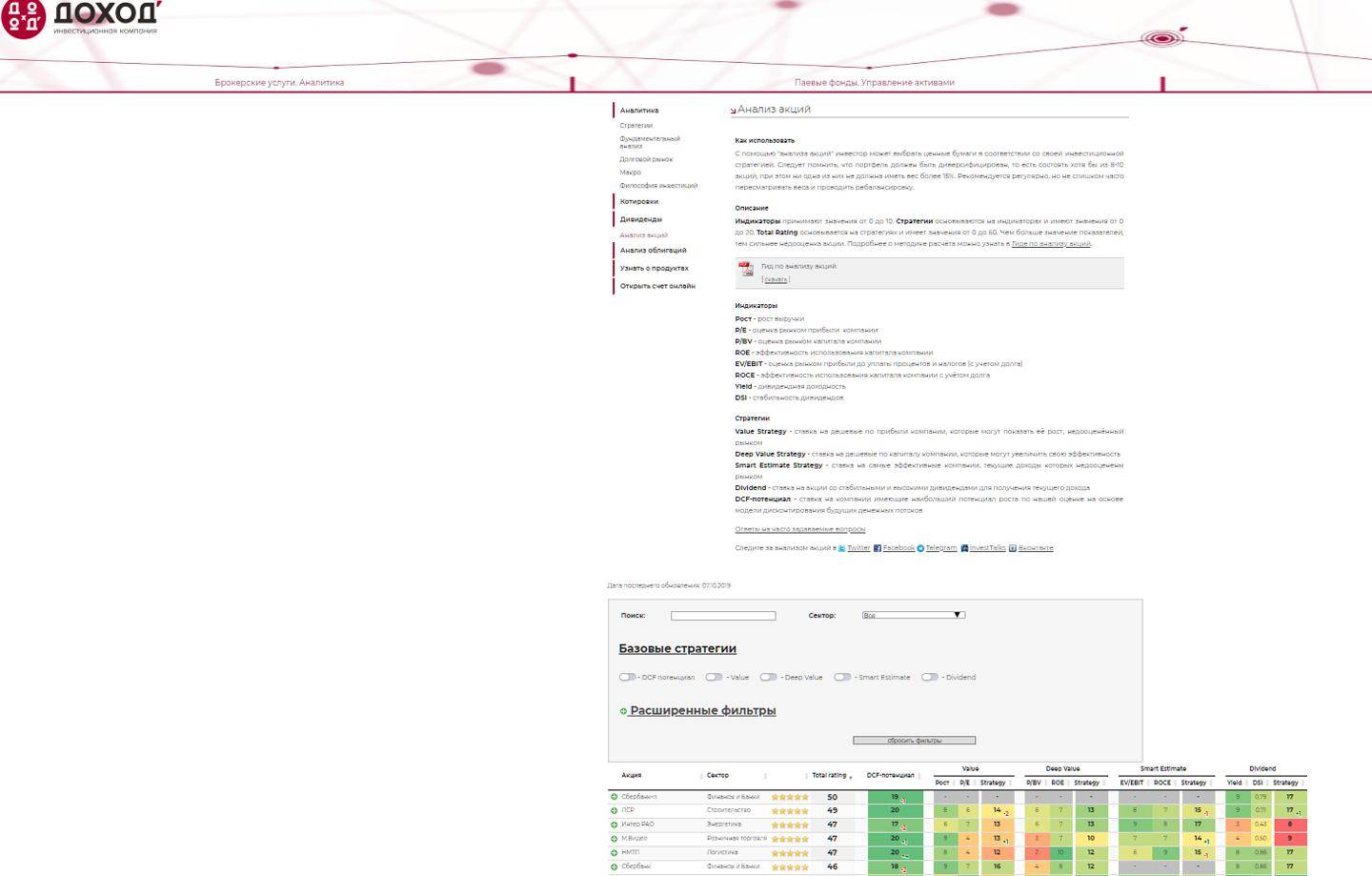Expand Расширенные фильтры section
1372x876 pixels.
point(702,710)
